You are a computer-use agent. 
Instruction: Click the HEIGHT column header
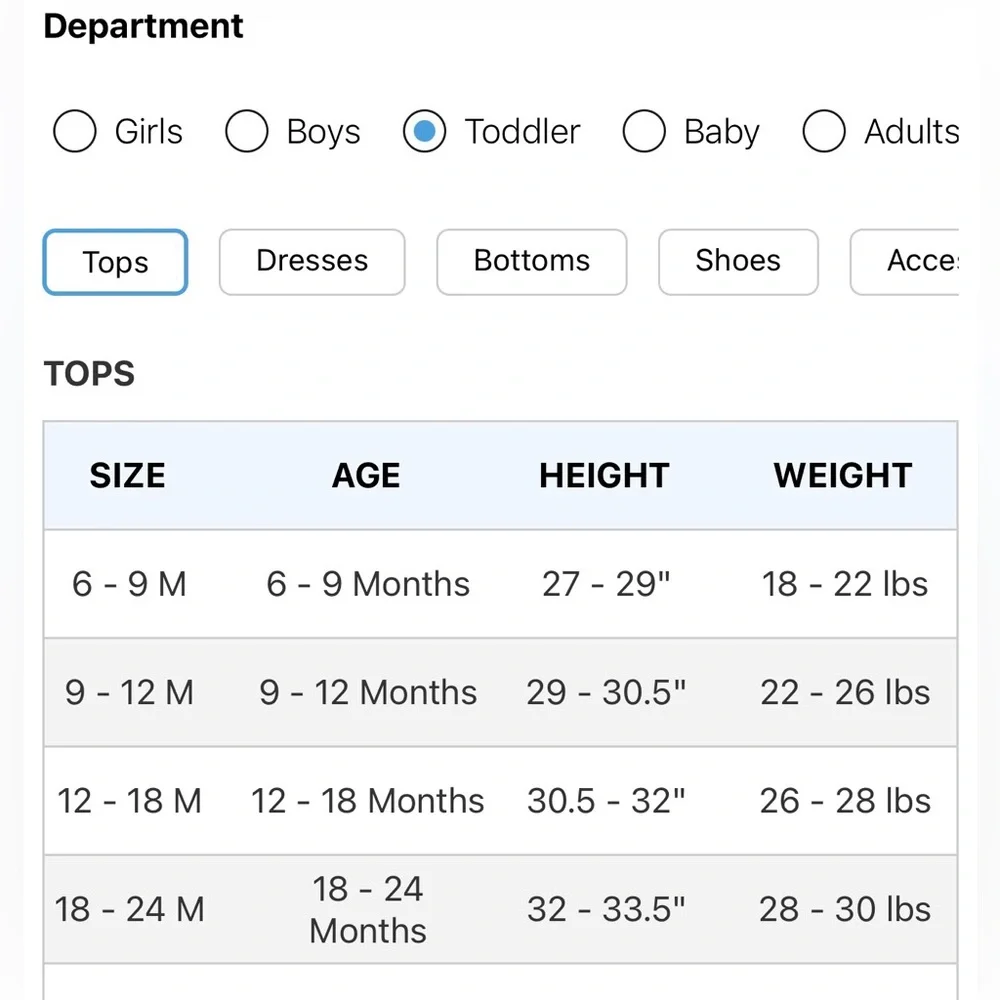[605, 476]
